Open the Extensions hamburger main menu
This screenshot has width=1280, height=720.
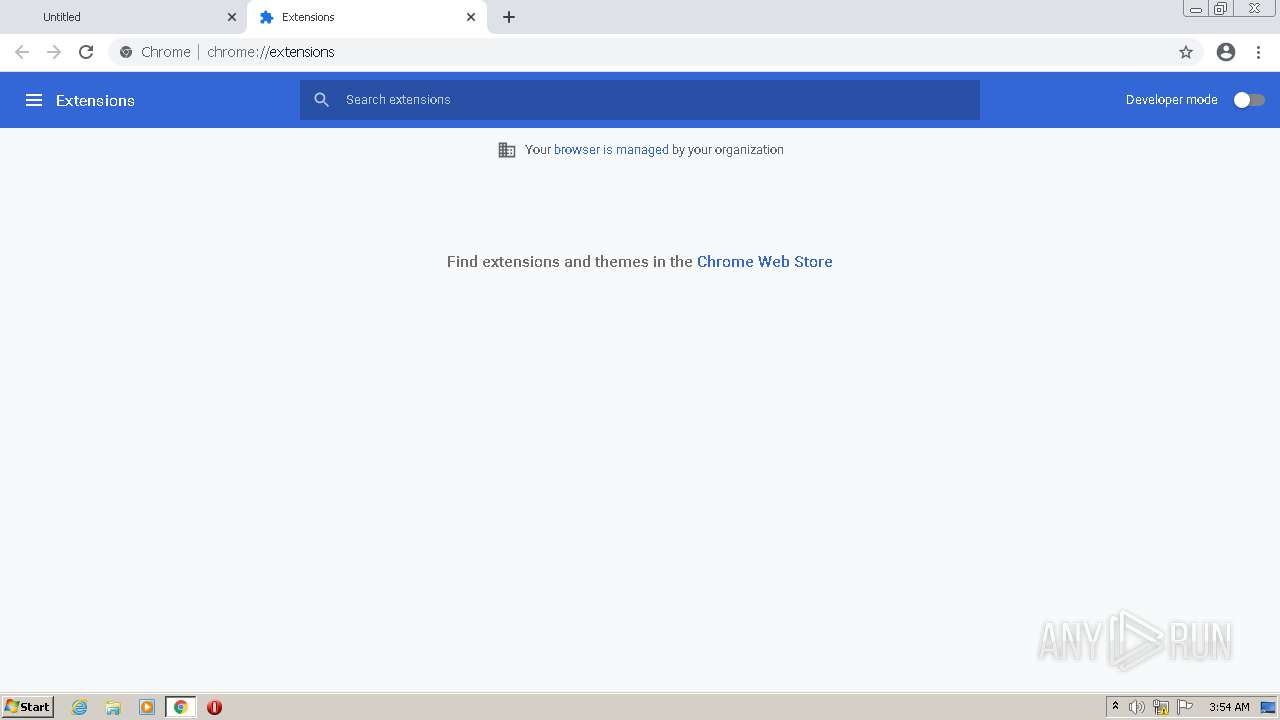pos(34,100)
